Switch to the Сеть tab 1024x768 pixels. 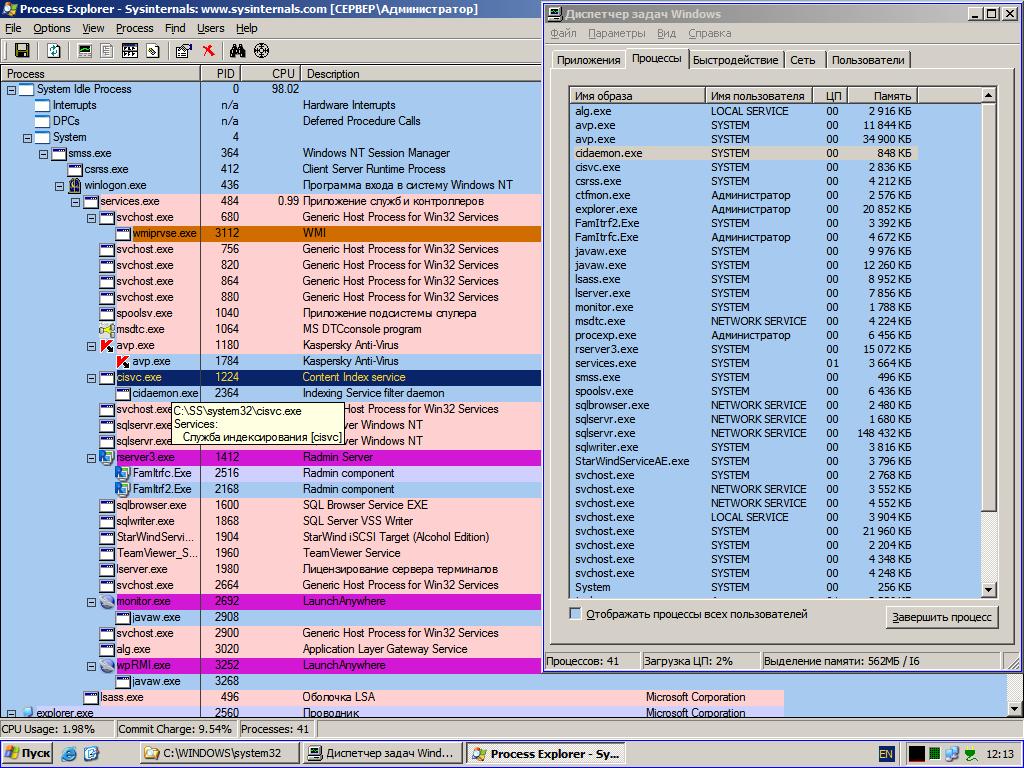point(803,60)
